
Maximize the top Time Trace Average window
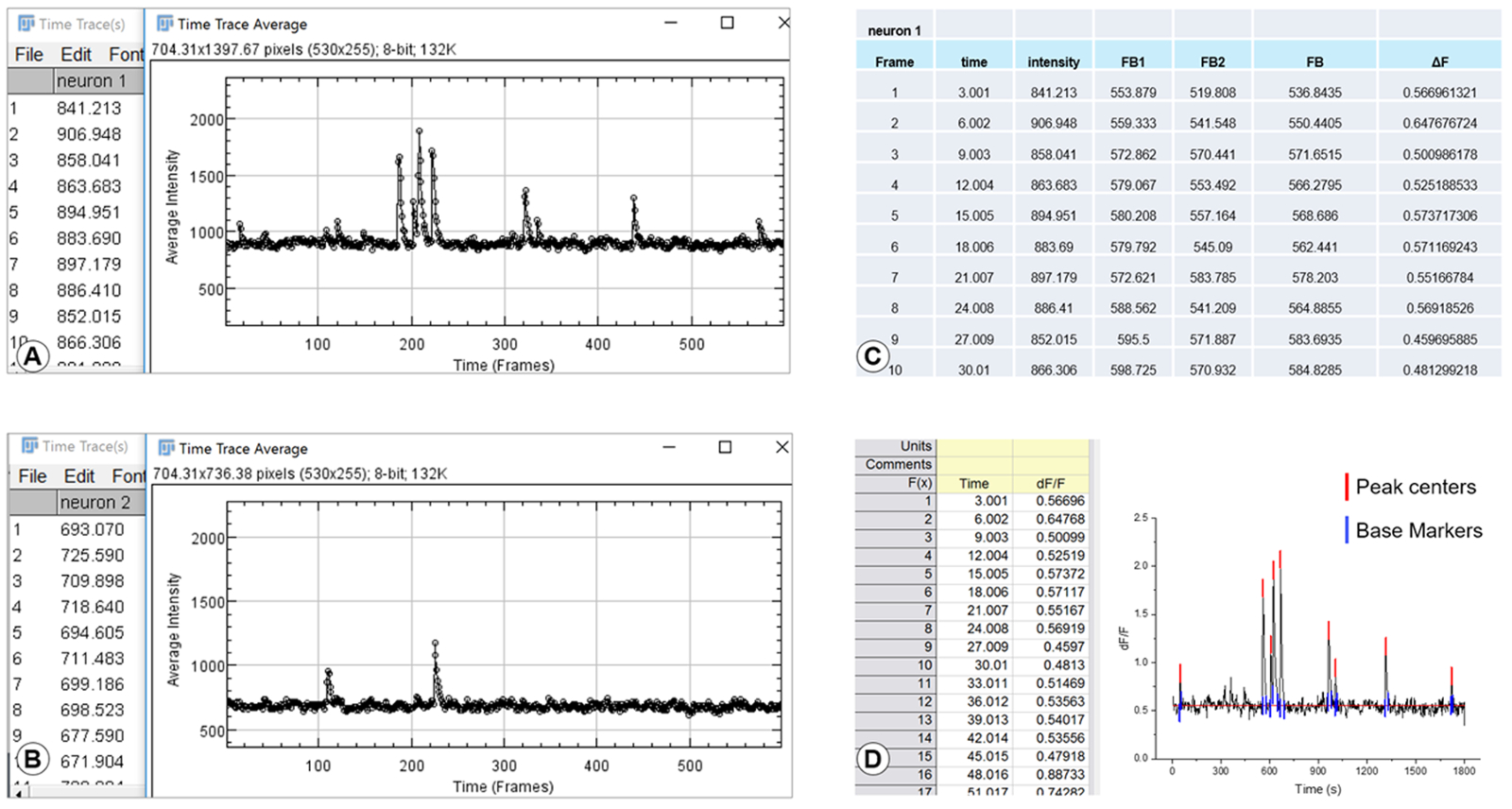click(727, 23)
